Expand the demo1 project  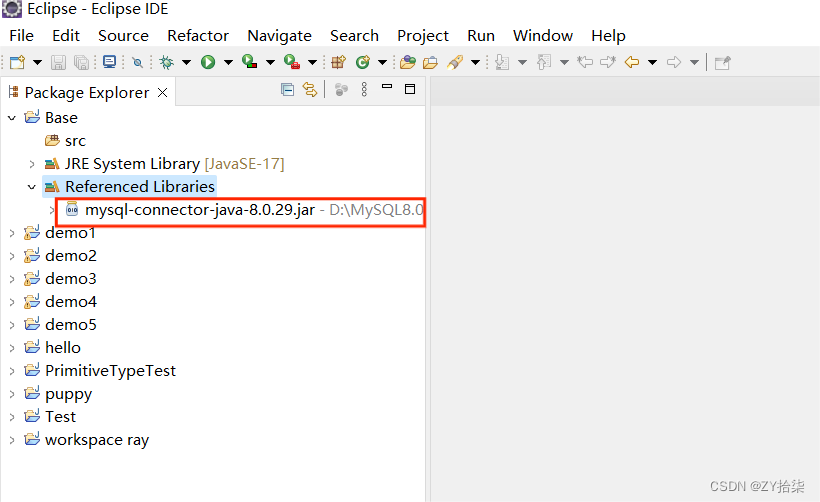[12, 233]
